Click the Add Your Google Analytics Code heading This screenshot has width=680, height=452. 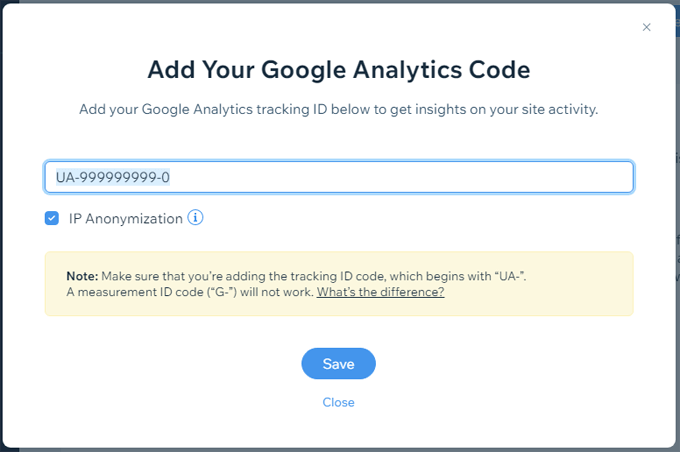[x=338, y=69]
